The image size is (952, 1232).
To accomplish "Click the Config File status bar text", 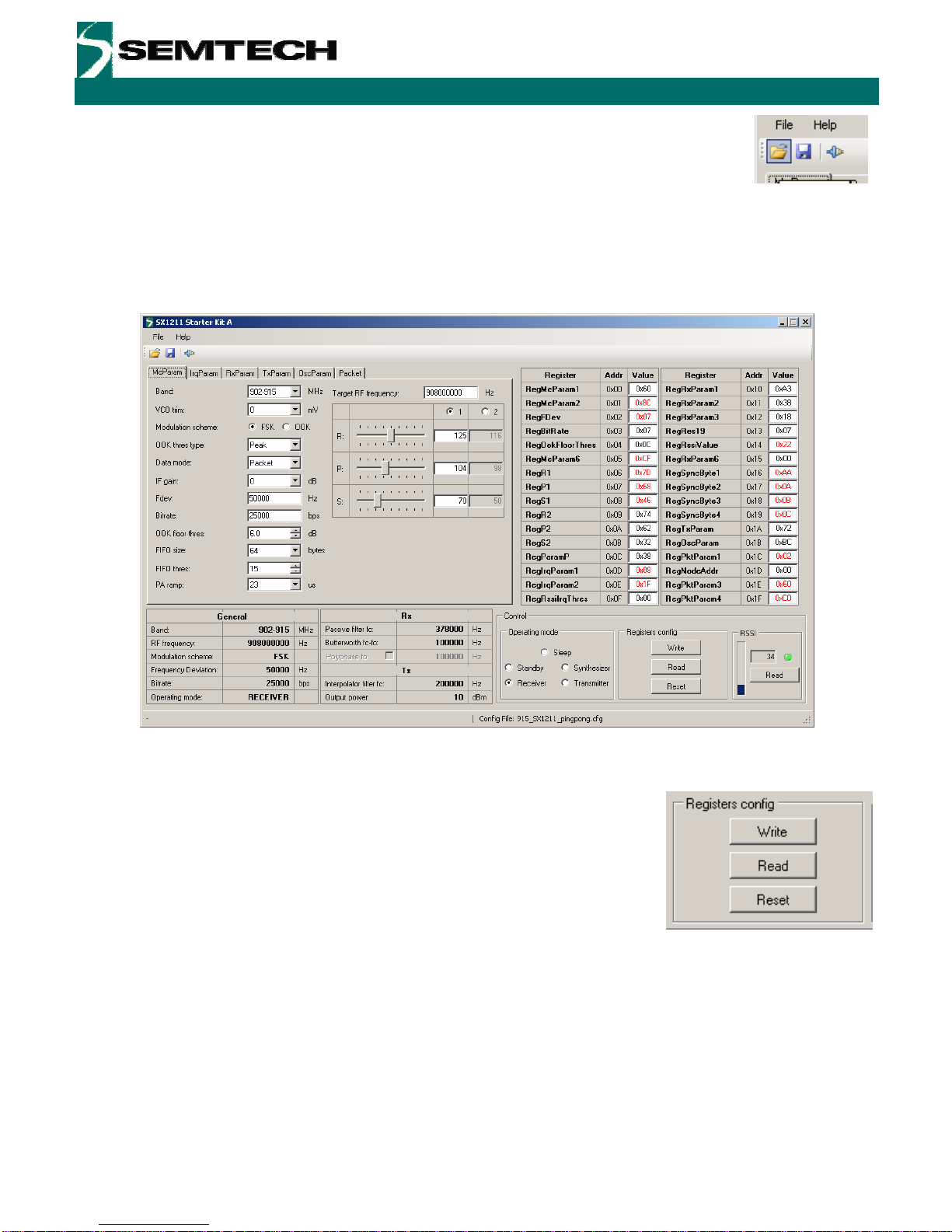I will [x=541, y=719].
